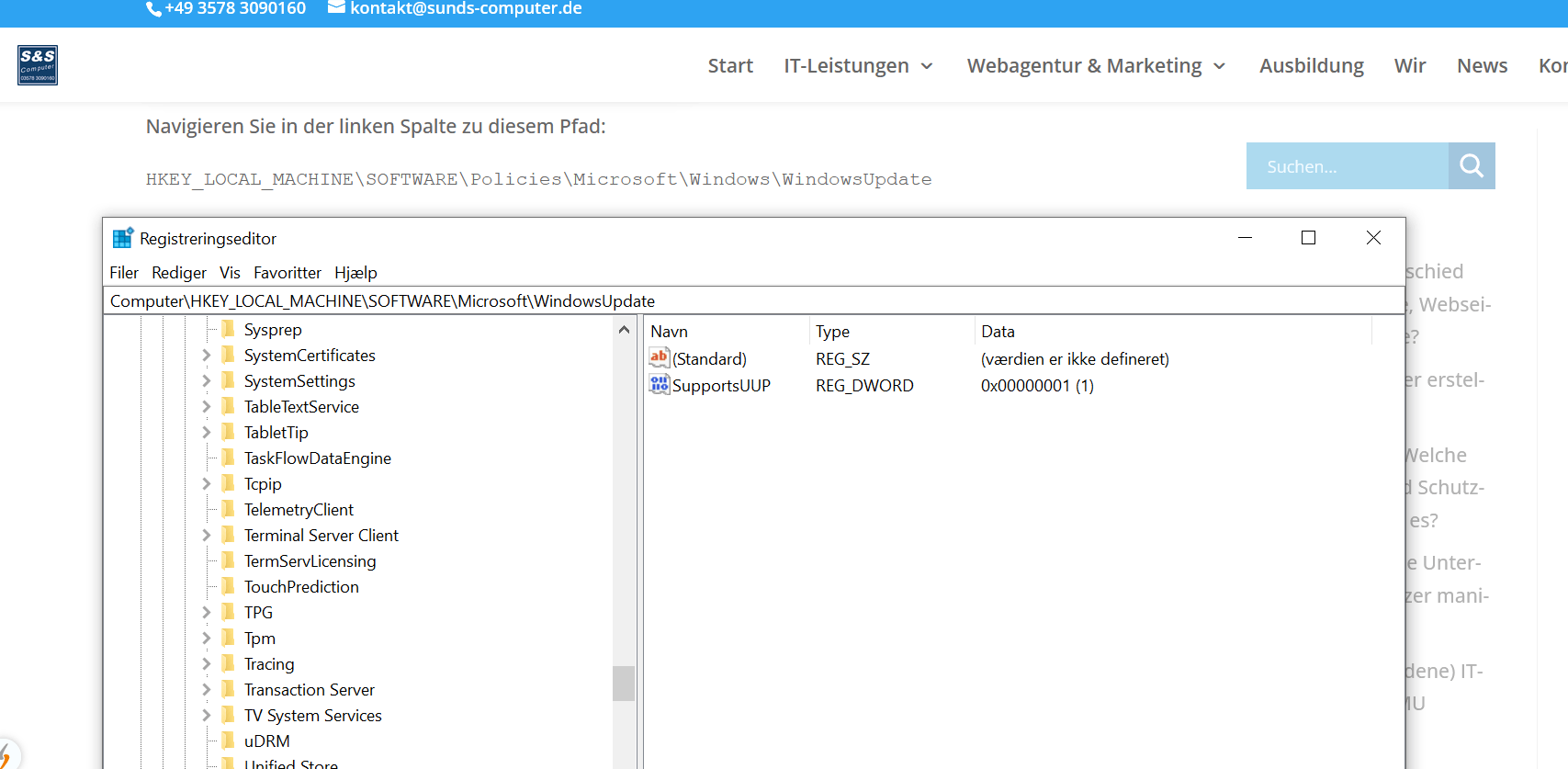Expand the Terminal Server Client node
Image resolution: width=1568 pixels, height=769 pixels.
point(206,535)
